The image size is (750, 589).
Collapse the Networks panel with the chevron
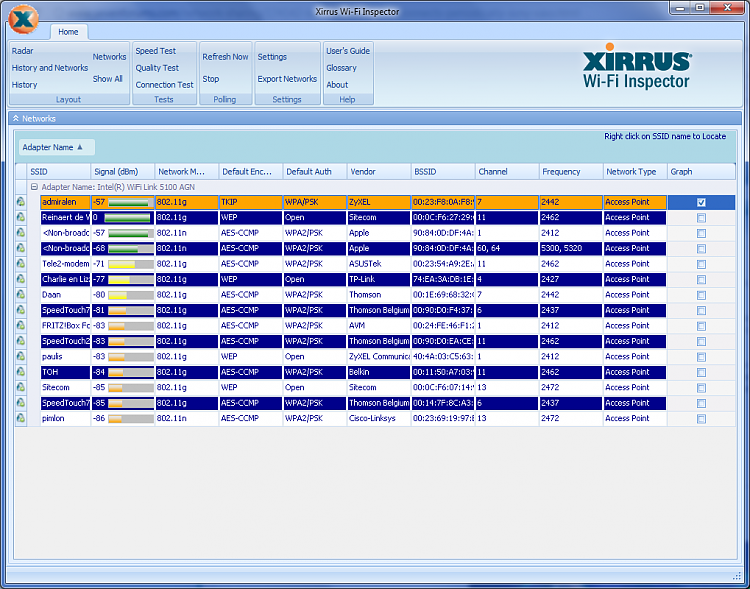tap(16, 118)
